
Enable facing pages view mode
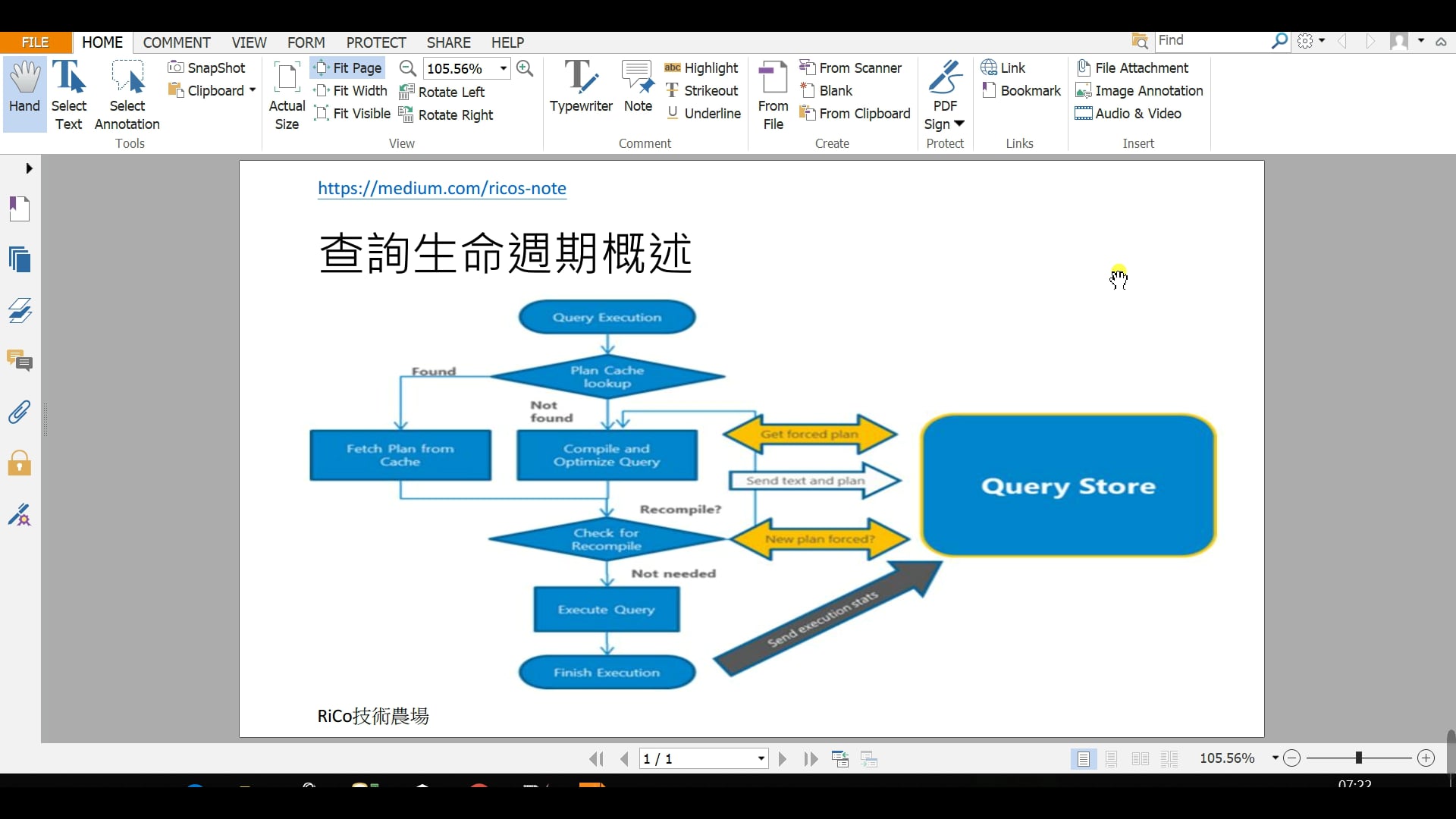tap(1140, 759)
